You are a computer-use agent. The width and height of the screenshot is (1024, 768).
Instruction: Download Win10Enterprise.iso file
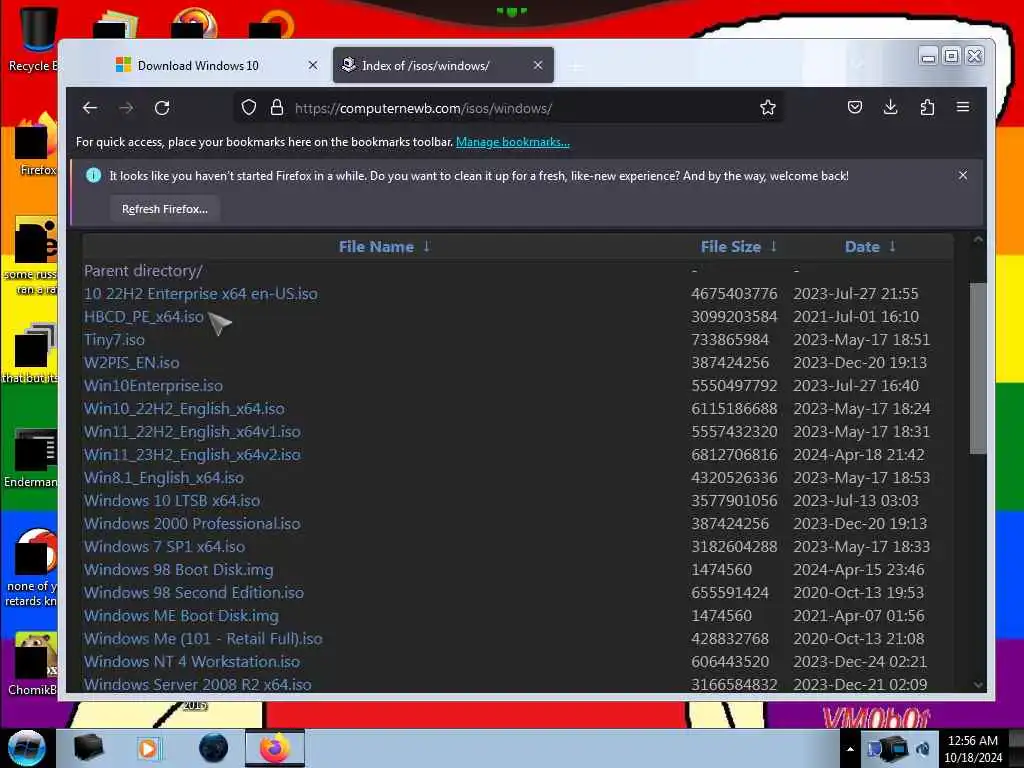(153, 385)
